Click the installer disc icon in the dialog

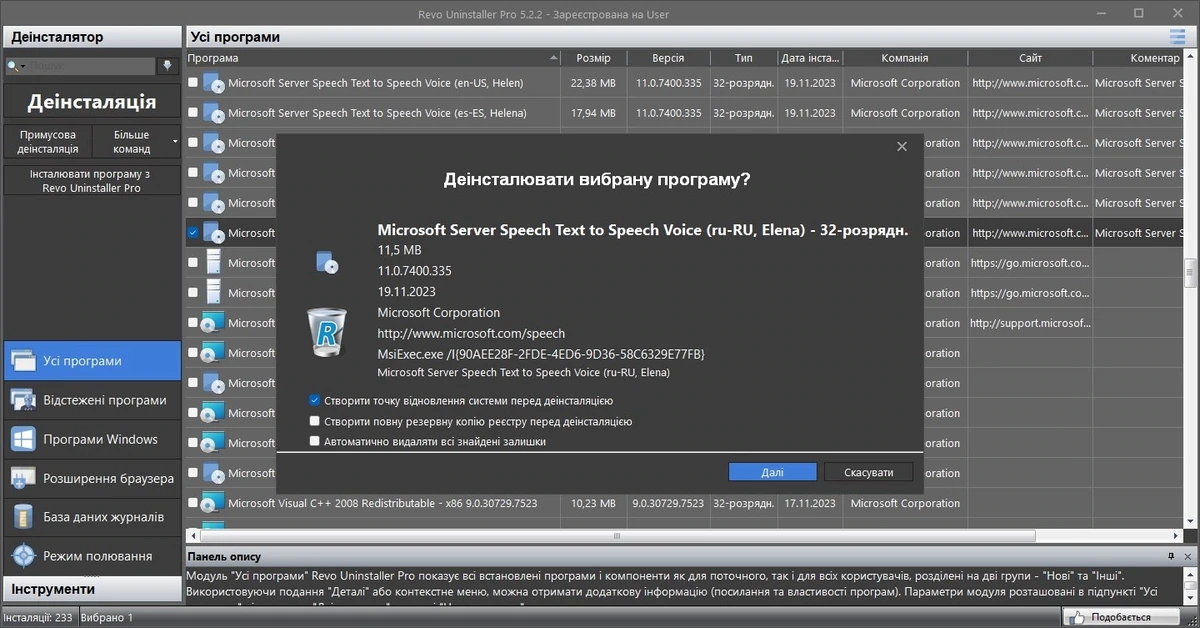point(327,262)
